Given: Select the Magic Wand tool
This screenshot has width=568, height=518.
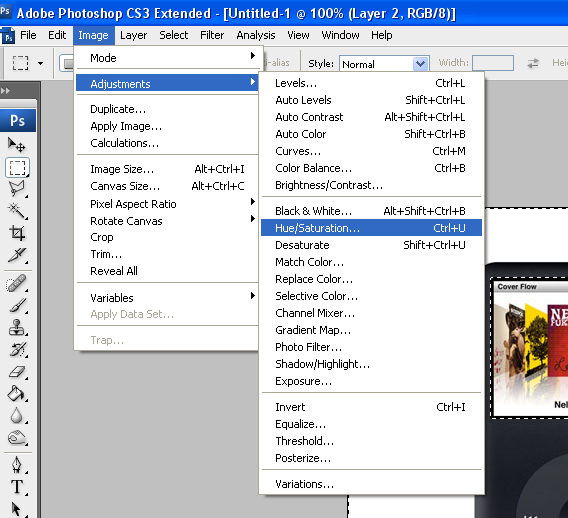Looking at the screenshot, I should coord(17,211).
